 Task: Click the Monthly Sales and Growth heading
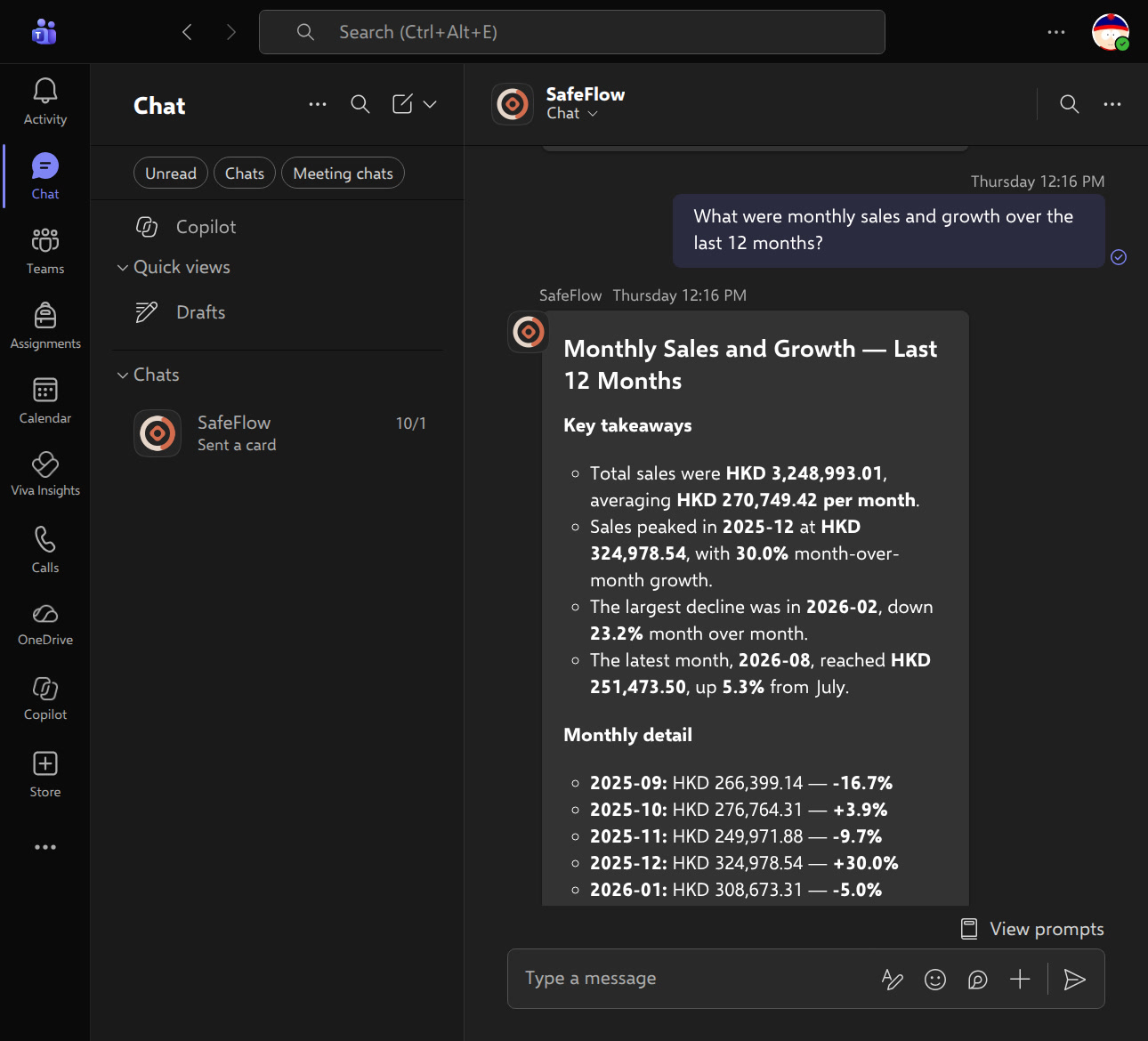coord(750,365)
